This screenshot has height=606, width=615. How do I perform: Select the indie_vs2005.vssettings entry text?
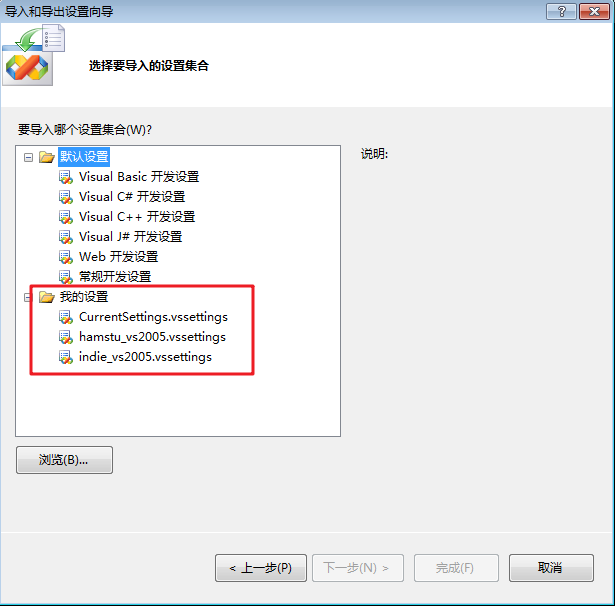point(145,357)
